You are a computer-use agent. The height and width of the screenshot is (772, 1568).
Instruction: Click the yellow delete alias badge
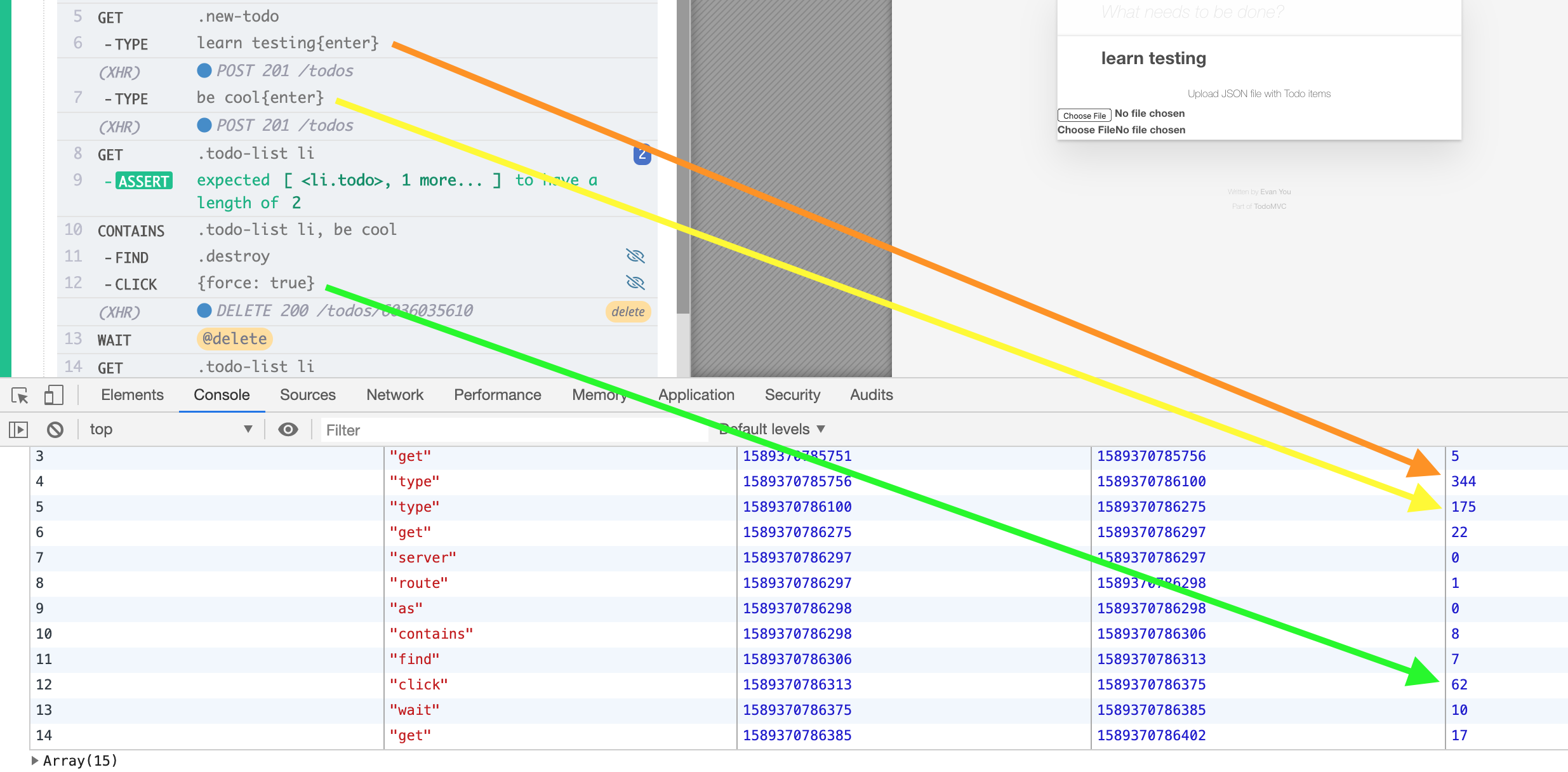point(628,312)
